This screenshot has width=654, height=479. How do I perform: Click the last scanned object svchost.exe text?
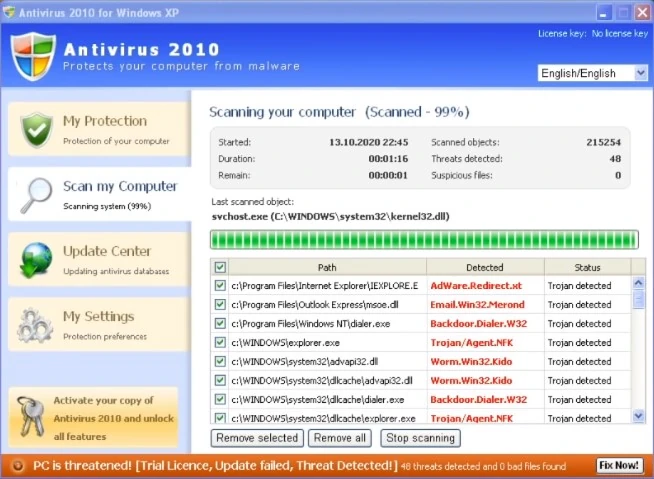330,217
